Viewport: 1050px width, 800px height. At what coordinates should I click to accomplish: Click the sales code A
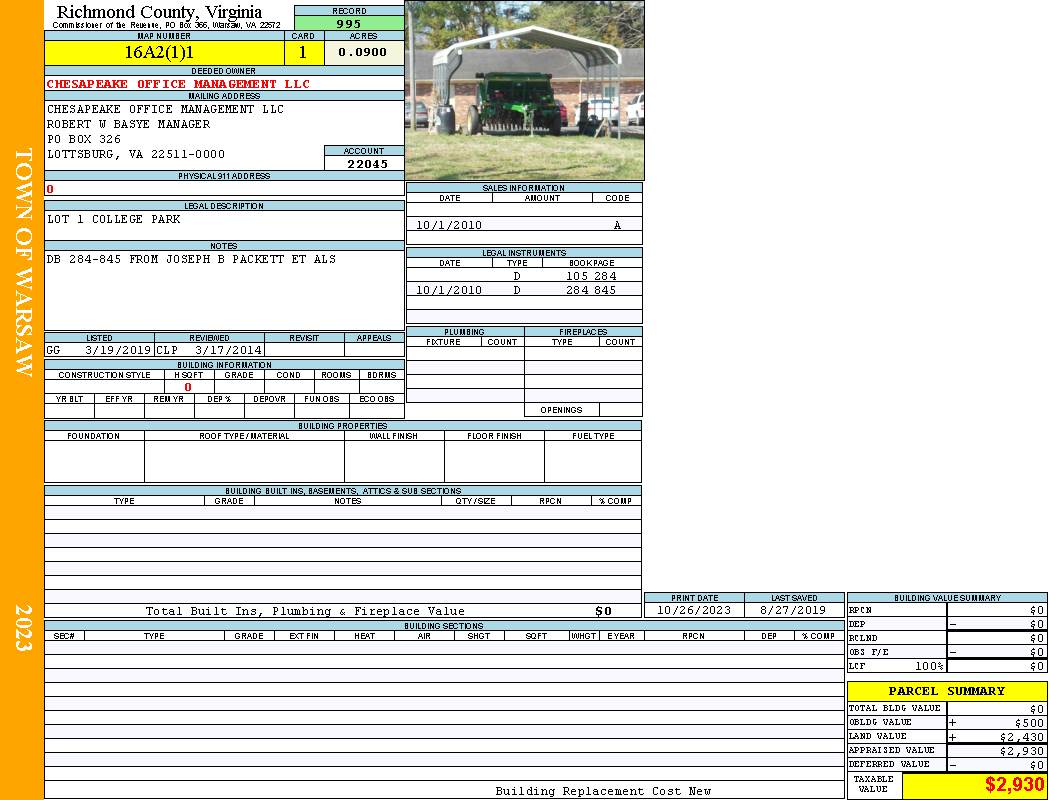click(x=617, y=225)
